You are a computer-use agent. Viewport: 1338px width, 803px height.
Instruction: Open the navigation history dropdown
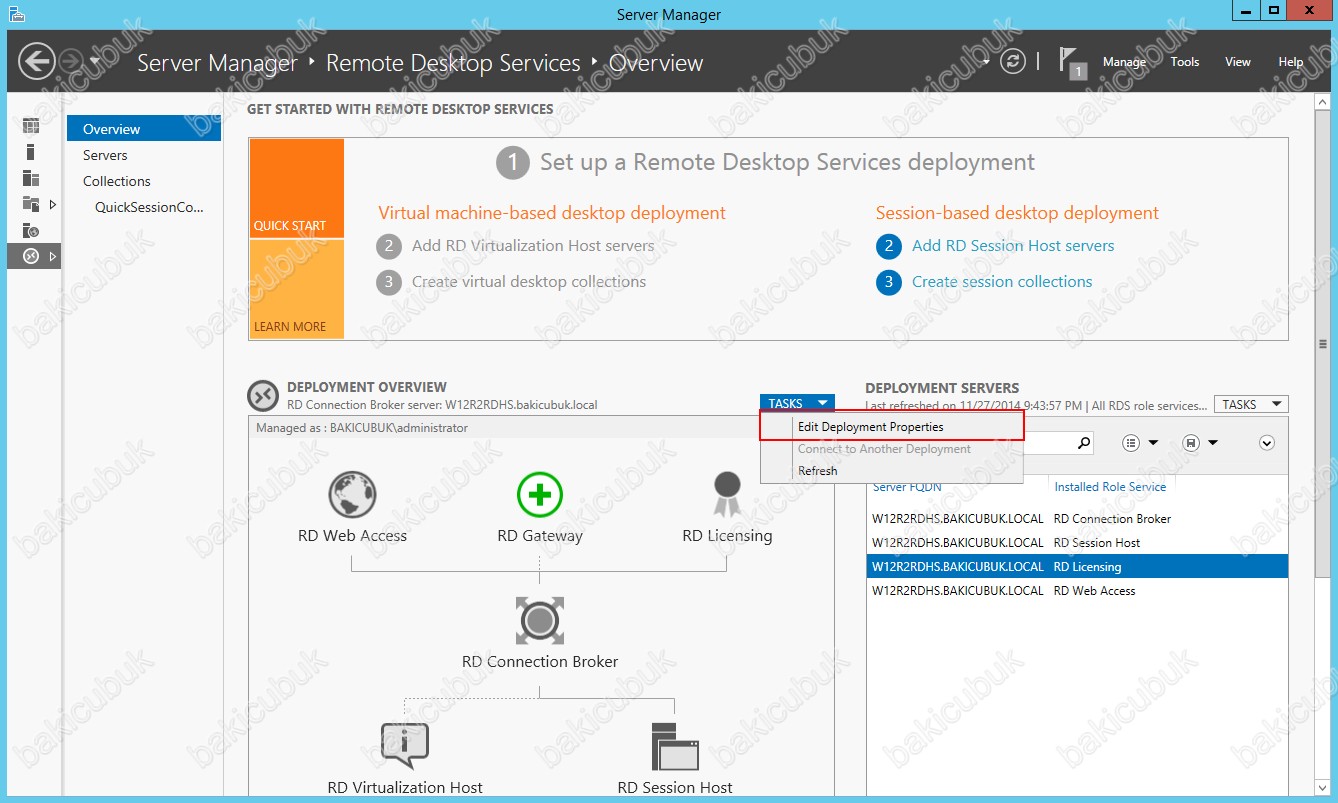pos(95,62)
